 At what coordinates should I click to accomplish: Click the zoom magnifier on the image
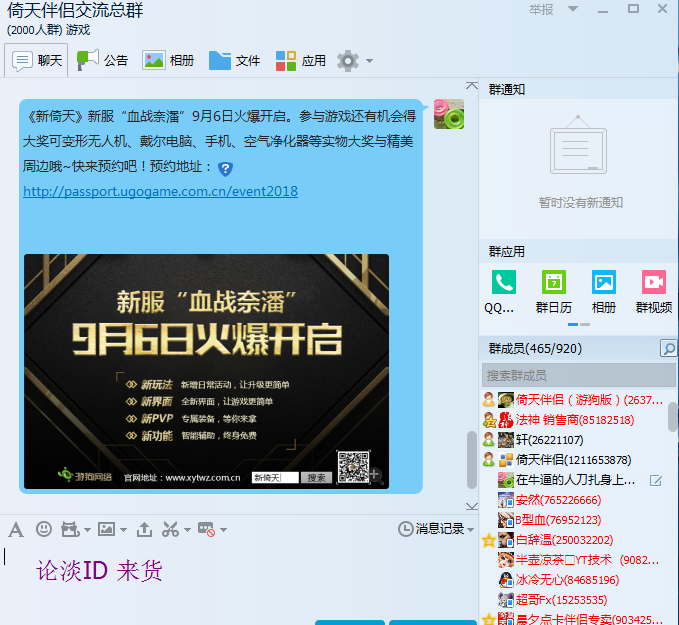(x=375, y=476)
